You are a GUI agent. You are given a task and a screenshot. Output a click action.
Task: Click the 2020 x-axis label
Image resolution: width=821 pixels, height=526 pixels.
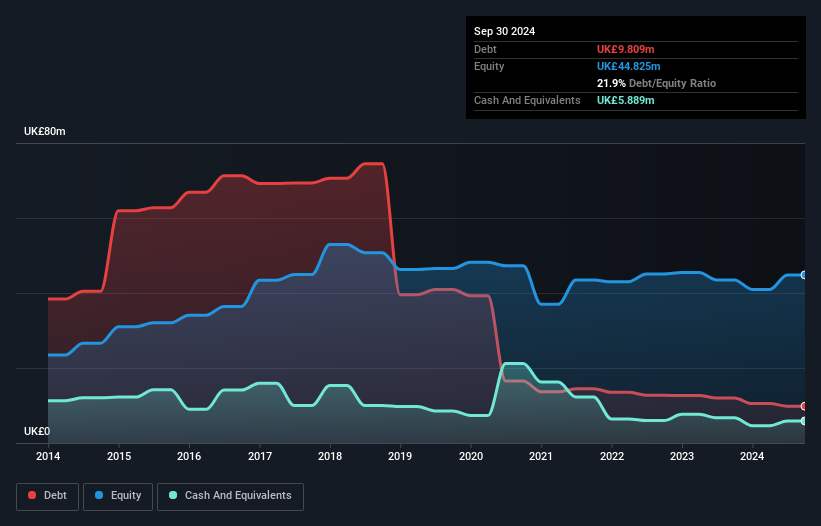point(471,456)
